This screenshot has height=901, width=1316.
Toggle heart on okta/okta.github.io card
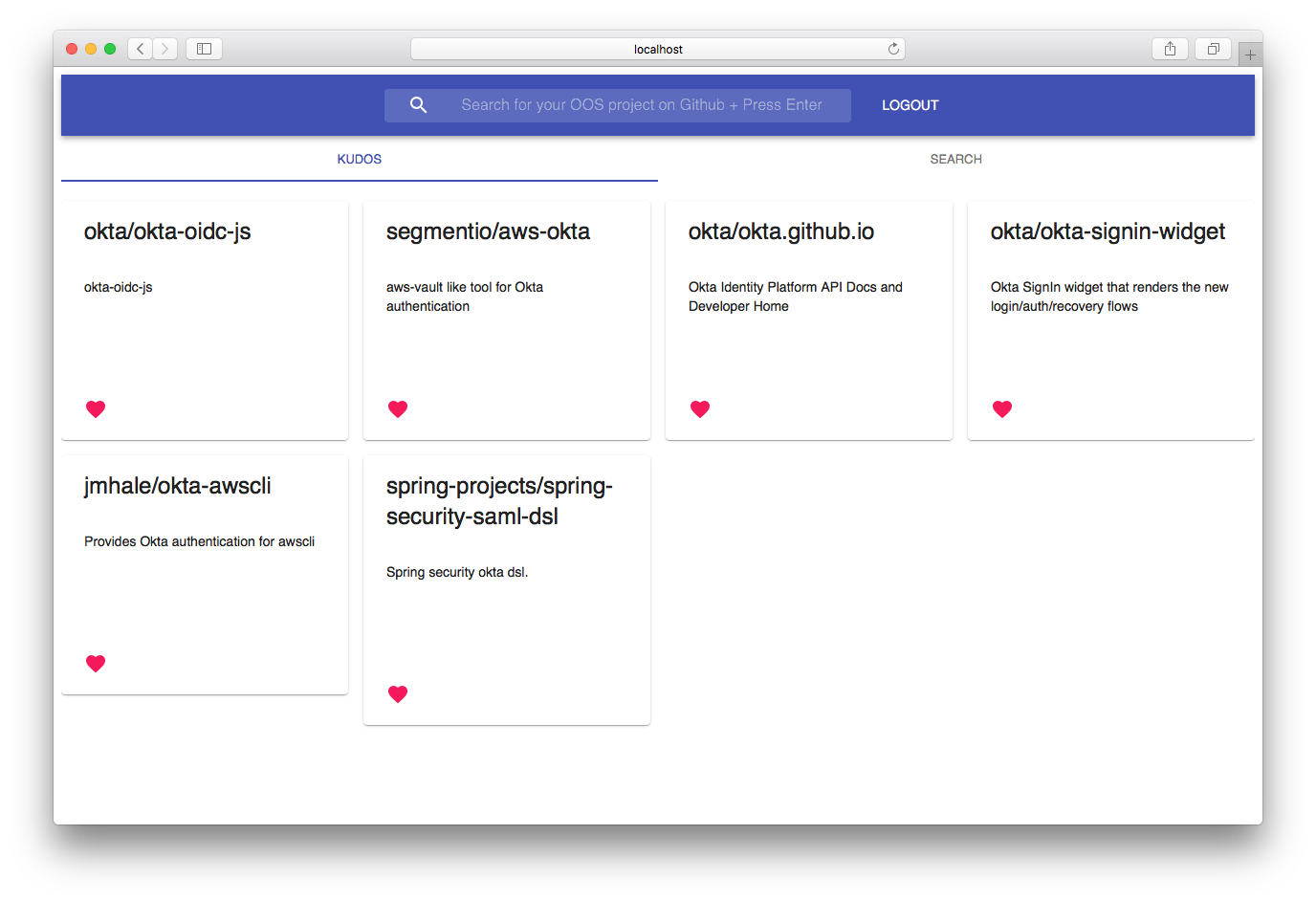tap(700, 409)
